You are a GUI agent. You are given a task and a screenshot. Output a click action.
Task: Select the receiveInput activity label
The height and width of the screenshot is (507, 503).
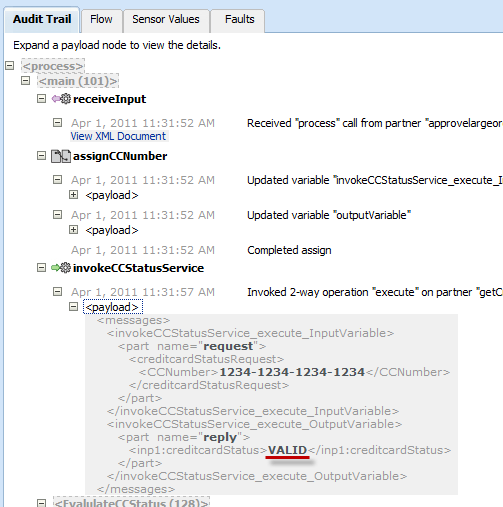[x=109, y=99]
